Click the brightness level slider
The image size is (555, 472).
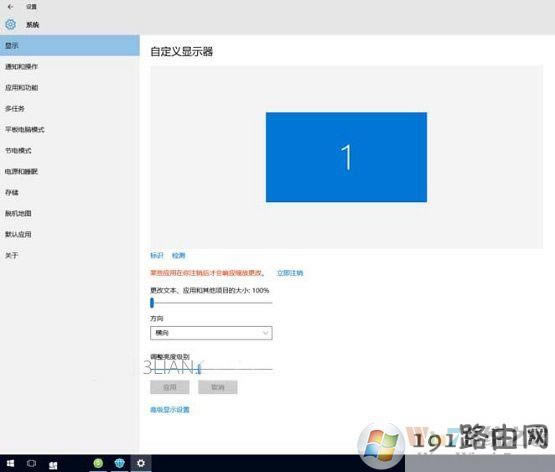pyautogui.click(x=211, y=369)
